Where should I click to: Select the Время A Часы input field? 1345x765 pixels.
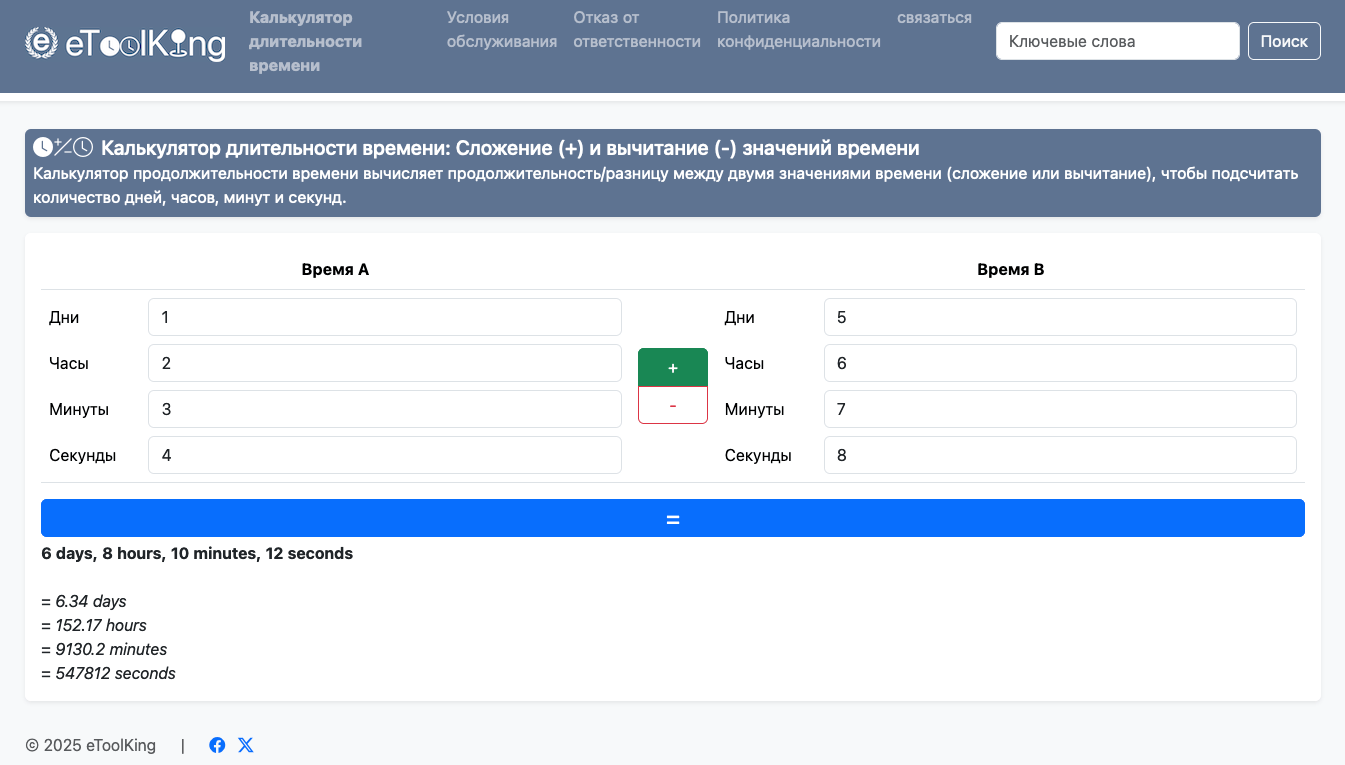click(384, 363)
